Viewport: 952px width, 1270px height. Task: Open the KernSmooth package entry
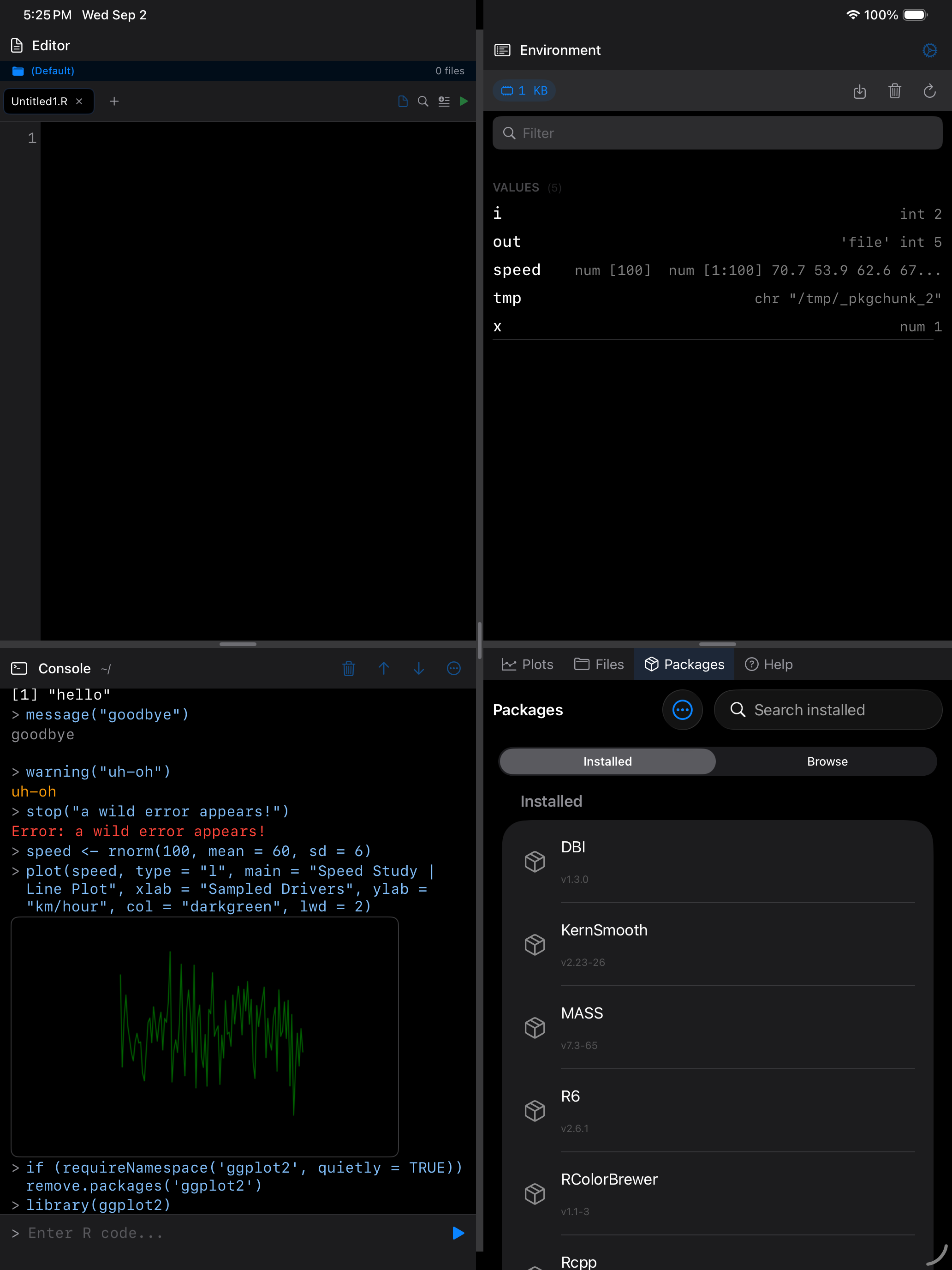point(717,945)
